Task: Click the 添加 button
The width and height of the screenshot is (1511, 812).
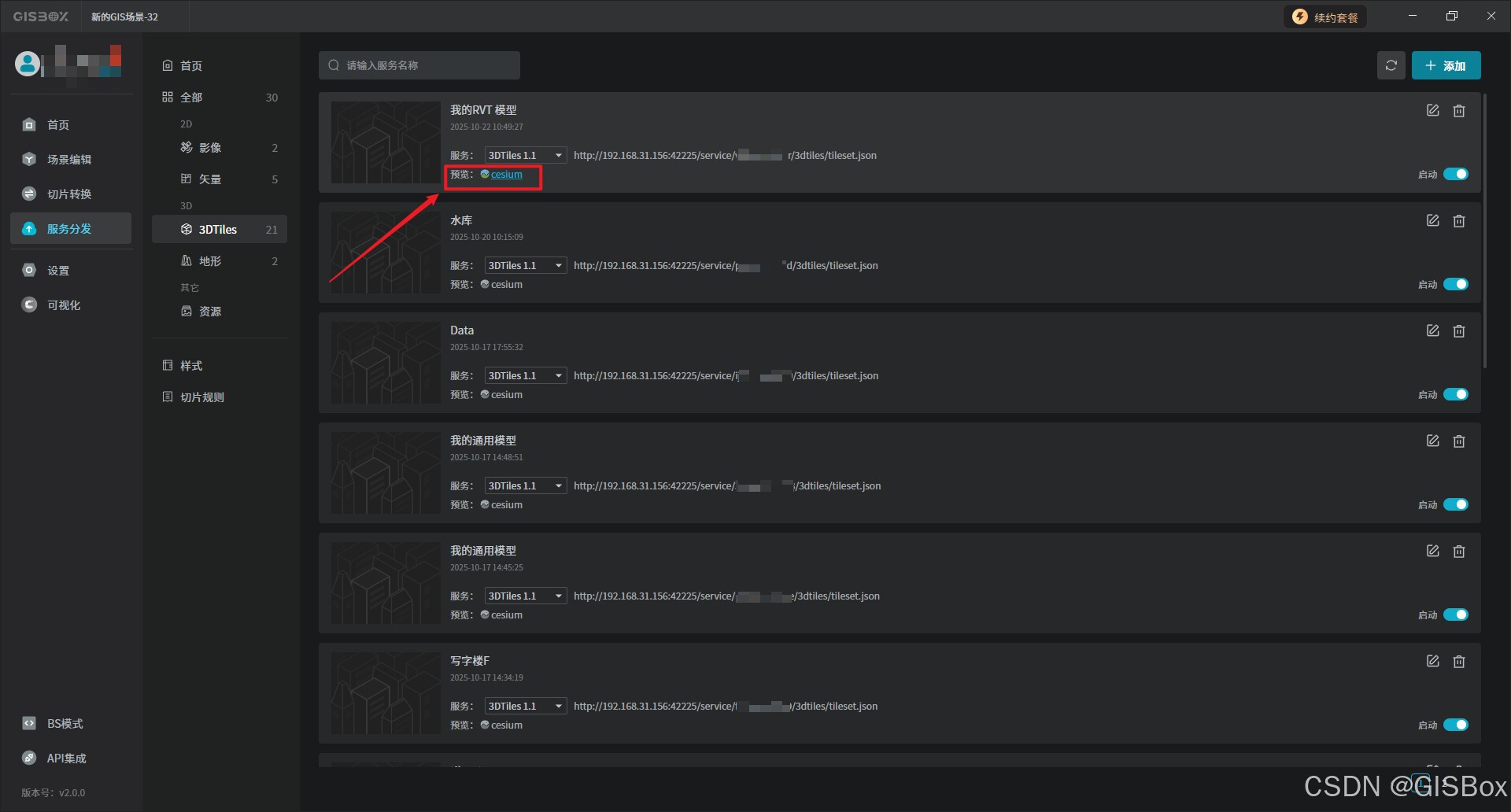Action: (1446, 65)
